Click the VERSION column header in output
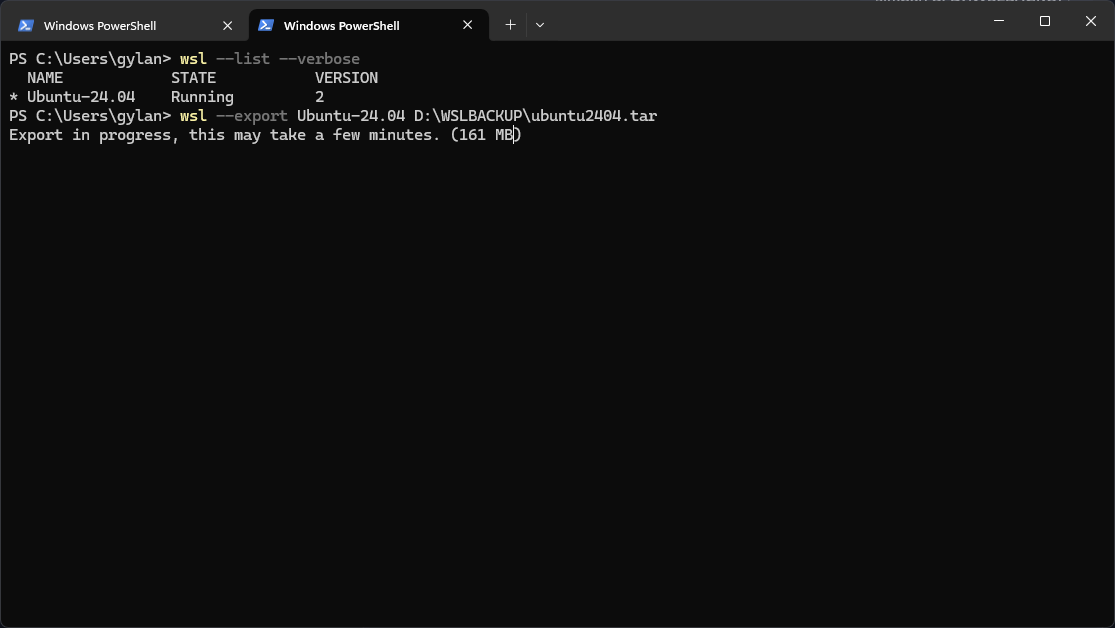Screen dimensions: 1115x628 click(346, 78)
